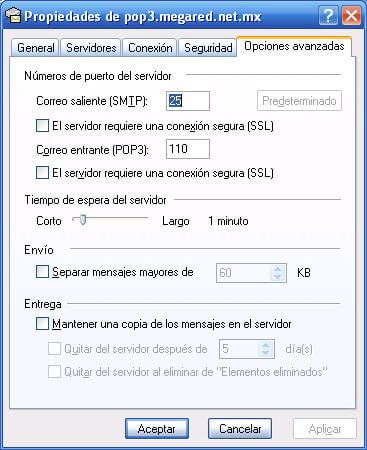This screenshot has height=450, width=367.
Task: Enable SSL for incoming POP3 mail
Action: tap(42, 173)
